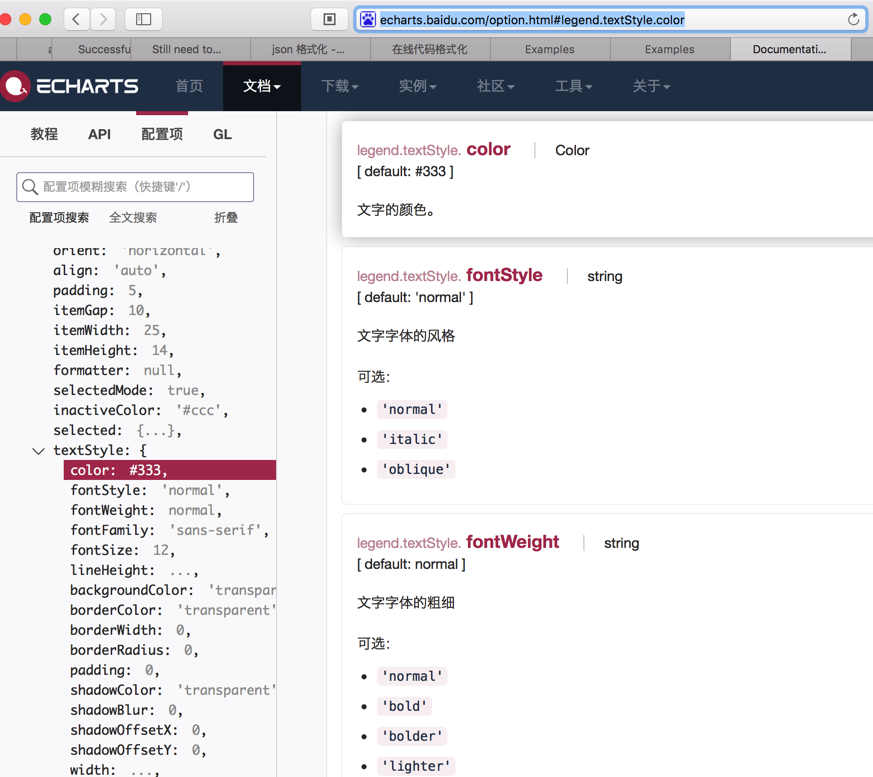Select 'itemGap: 10' tree row
Screen dimensions: 873x777
click(102, 311)
